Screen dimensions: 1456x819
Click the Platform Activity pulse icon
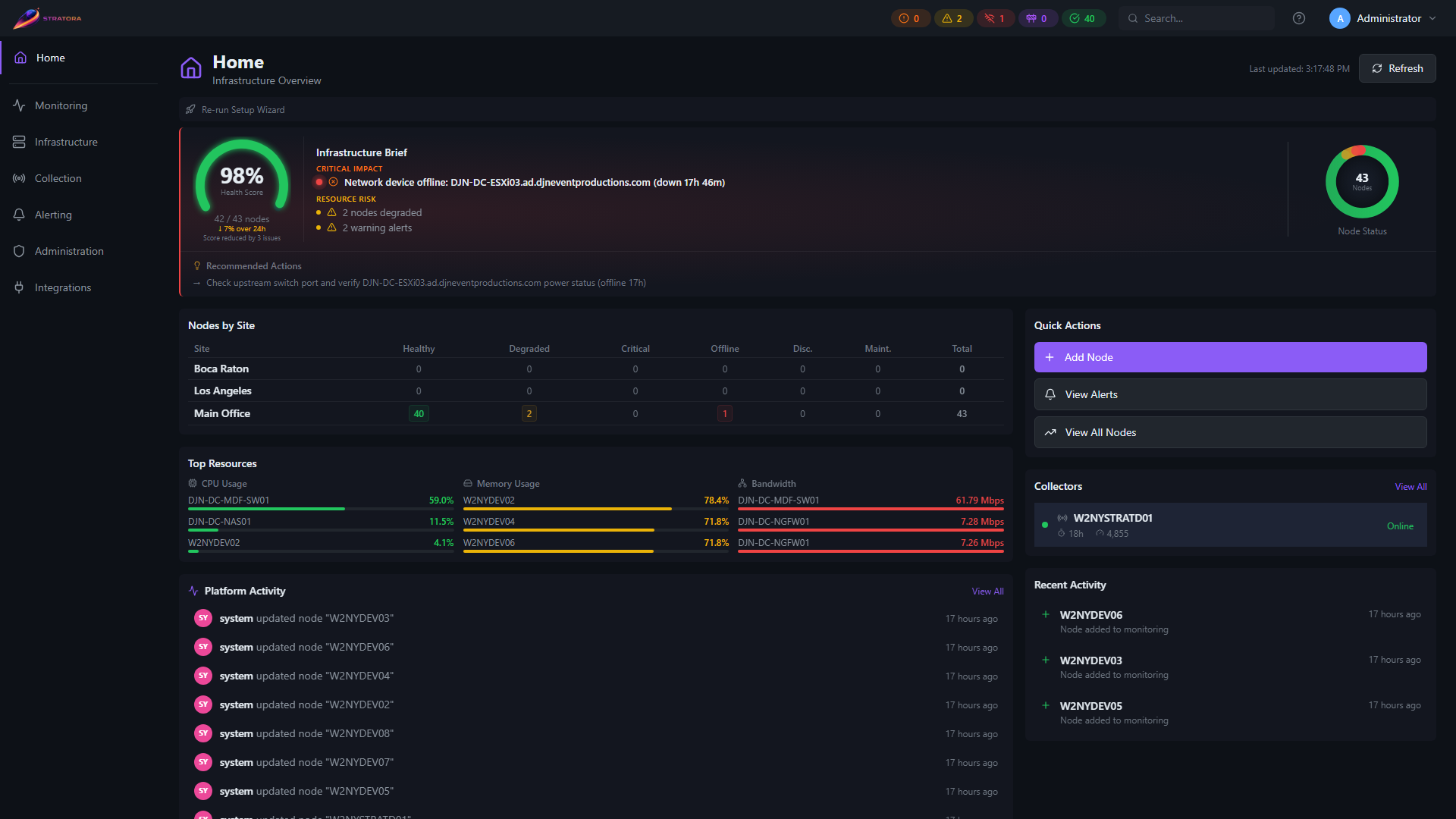[x=193, y=591]
